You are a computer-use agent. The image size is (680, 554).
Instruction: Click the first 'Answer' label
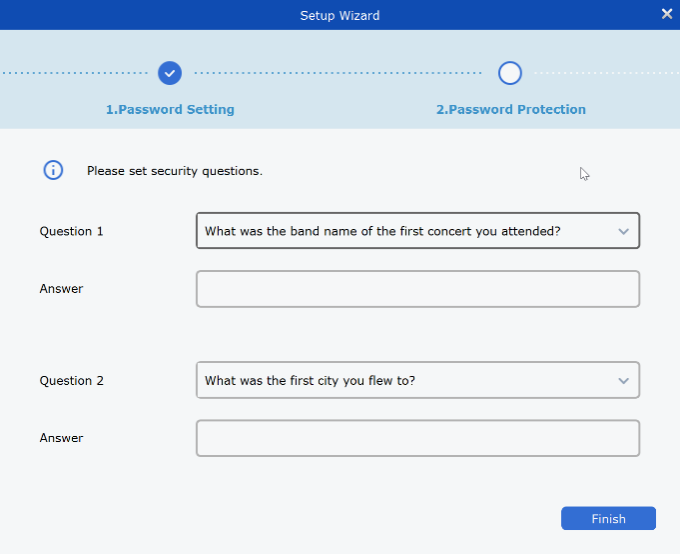(62, 289)
